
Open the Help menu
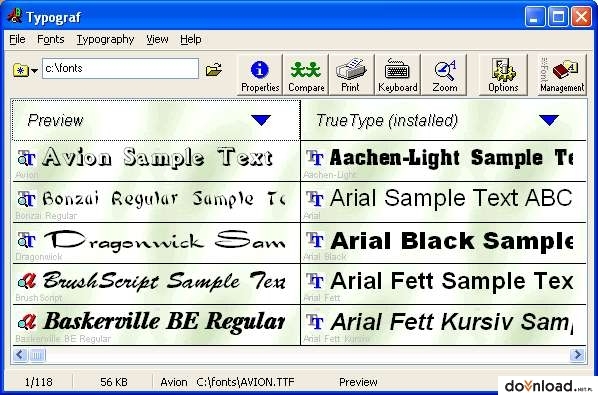[191, 39]
